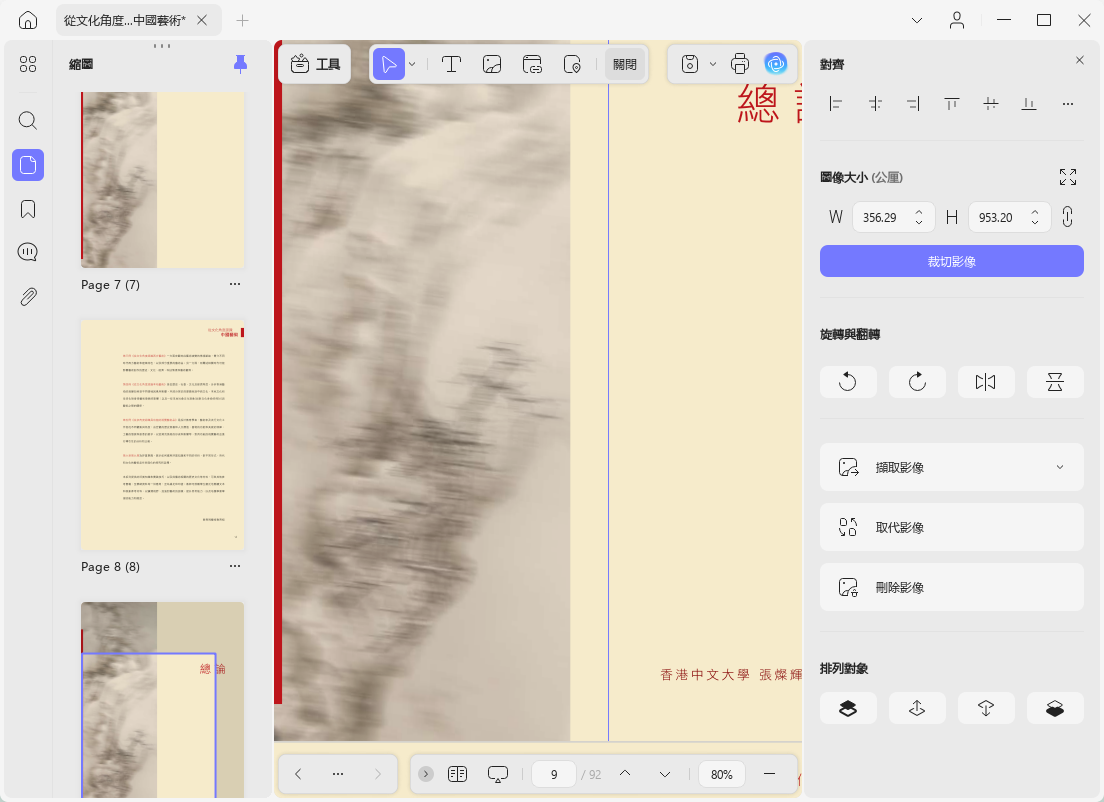Increase the image width value
This screenshot has width=1104, height=802.
[x=919, y=212]
